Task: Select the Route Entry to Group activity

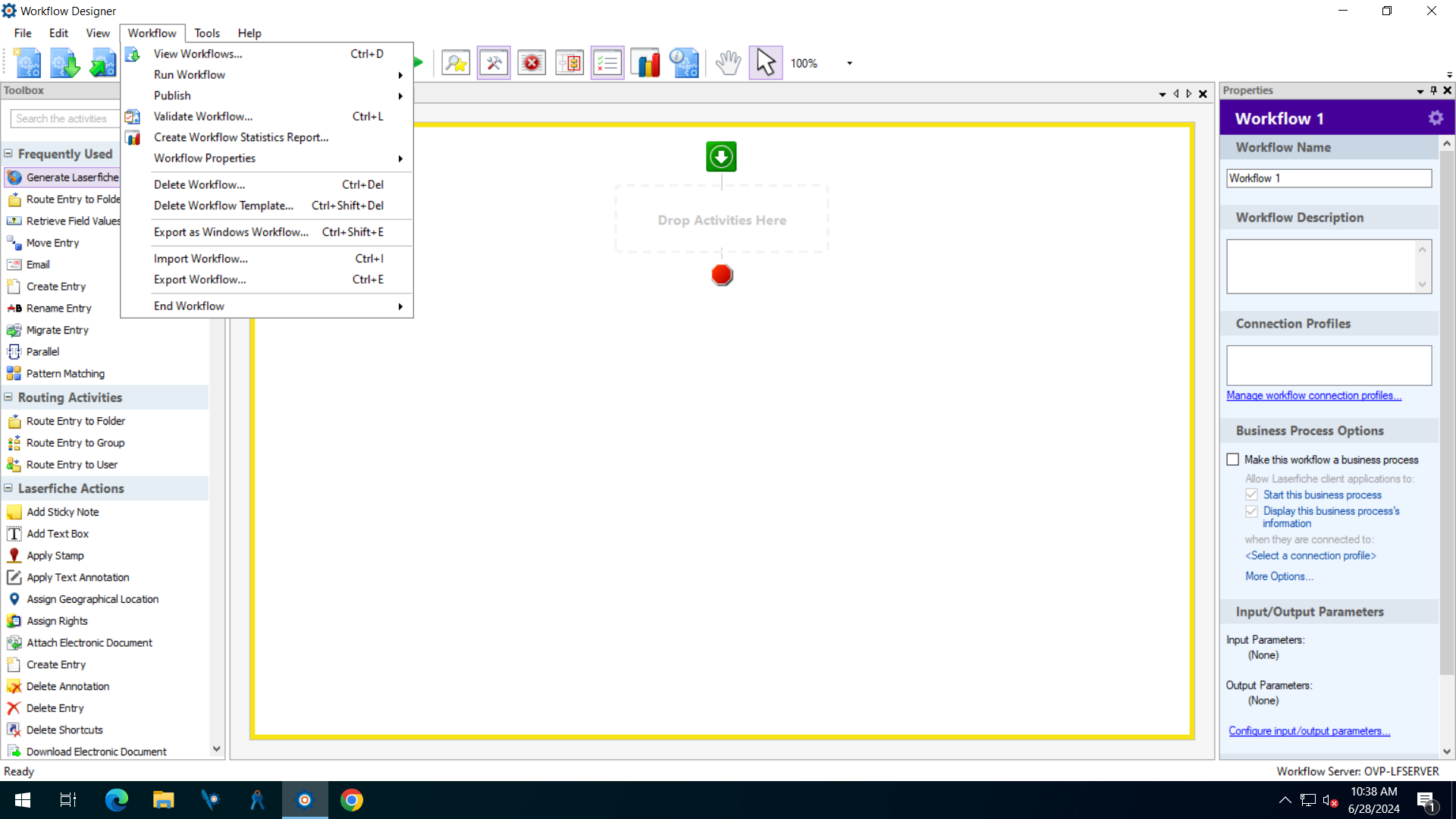Action: (x=75, y=443)
